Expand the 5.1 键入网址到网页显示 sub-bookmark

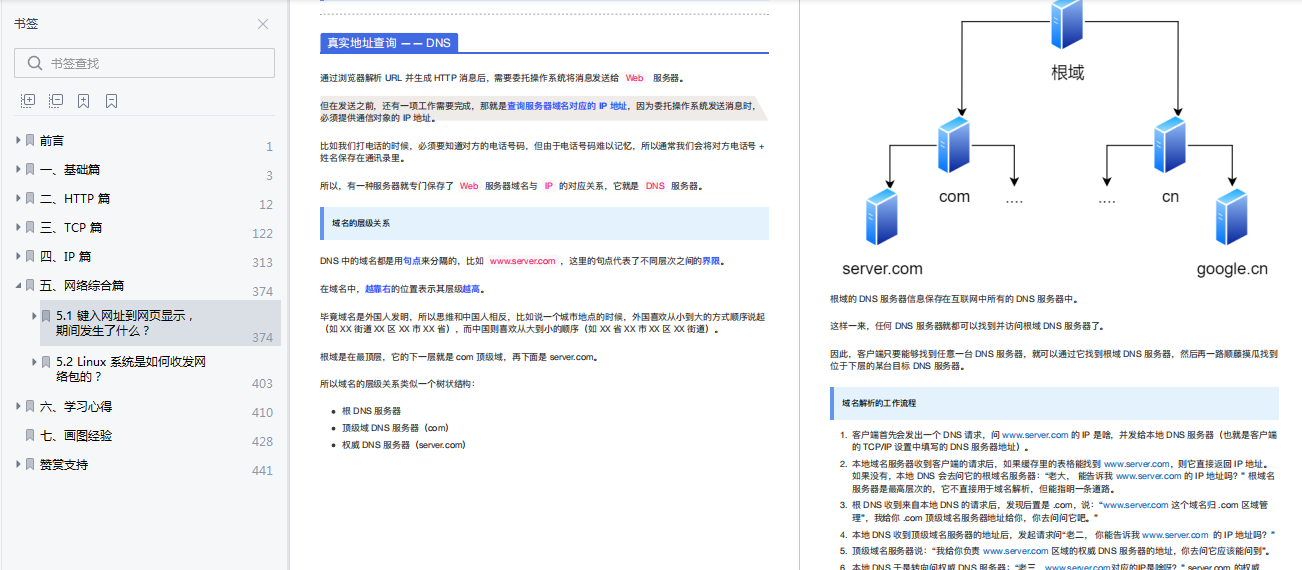pos(34,315)
